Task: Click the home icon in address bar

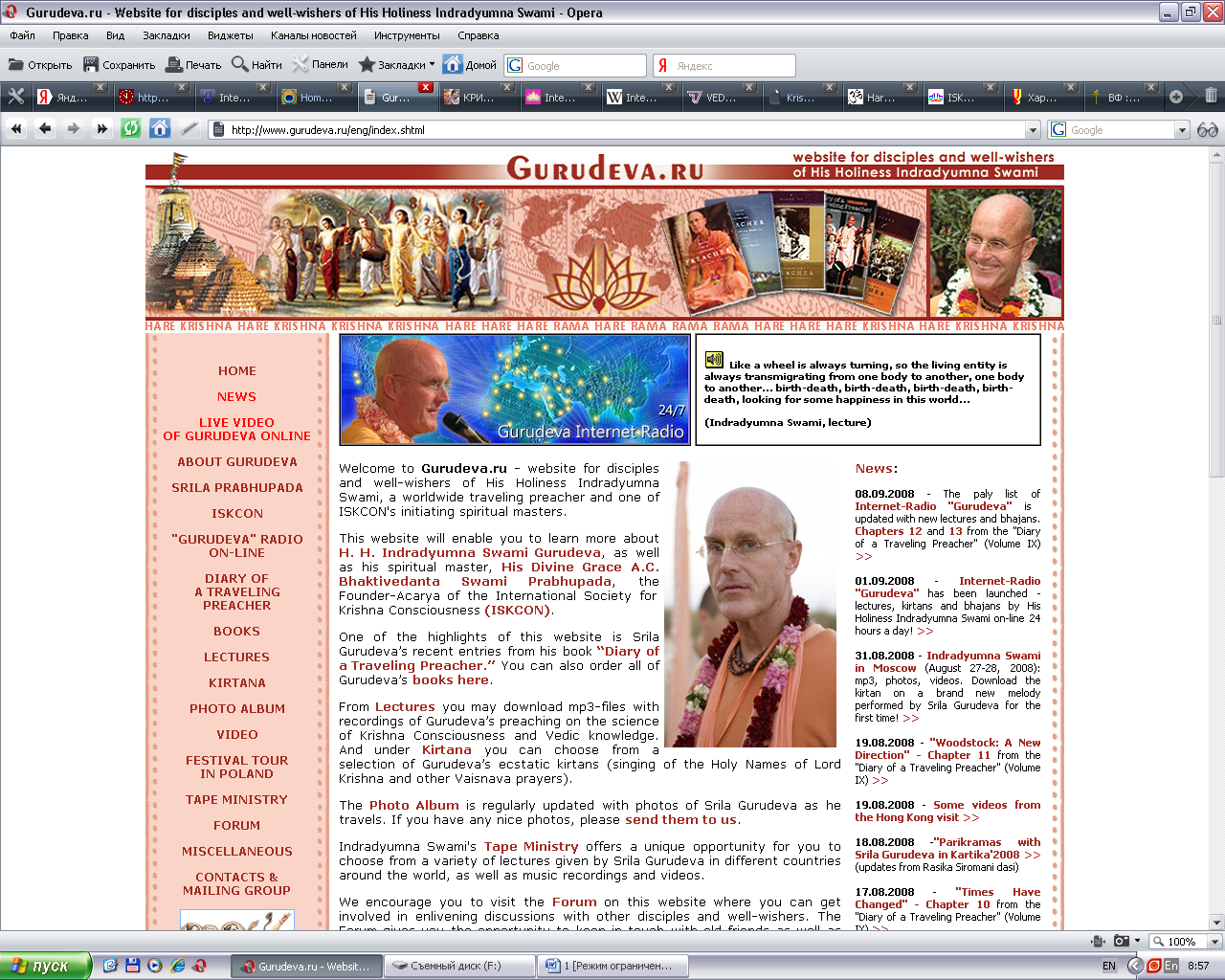Action: click(x=160, y=129)
